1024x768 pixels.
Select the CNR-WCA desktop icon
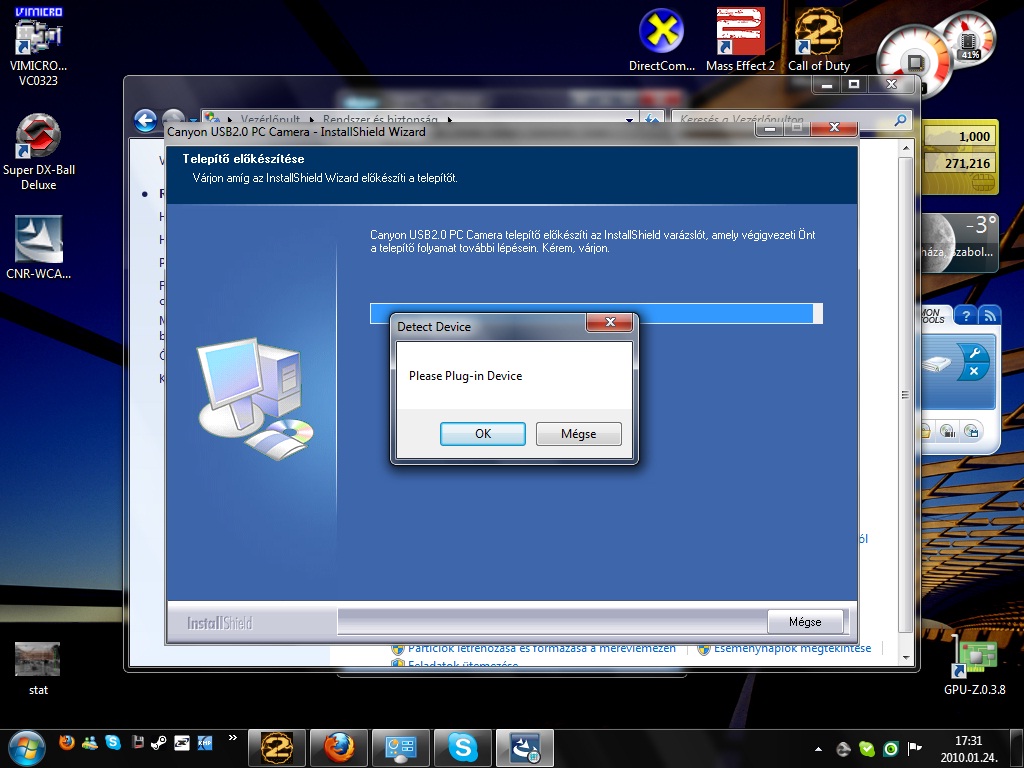39,248
